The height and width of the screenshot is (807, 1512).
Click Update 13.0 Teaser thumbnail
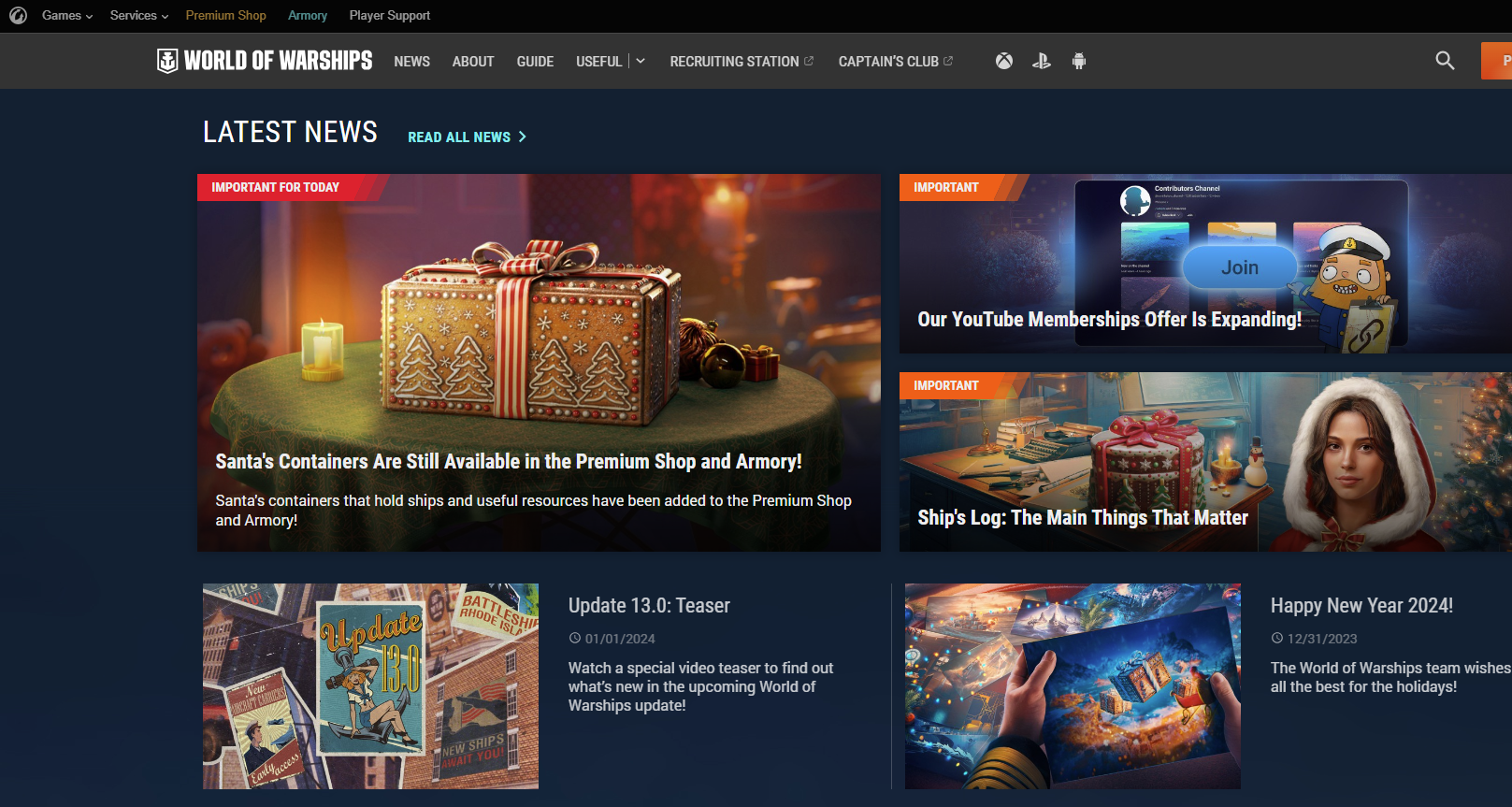[x=370, y=686]
